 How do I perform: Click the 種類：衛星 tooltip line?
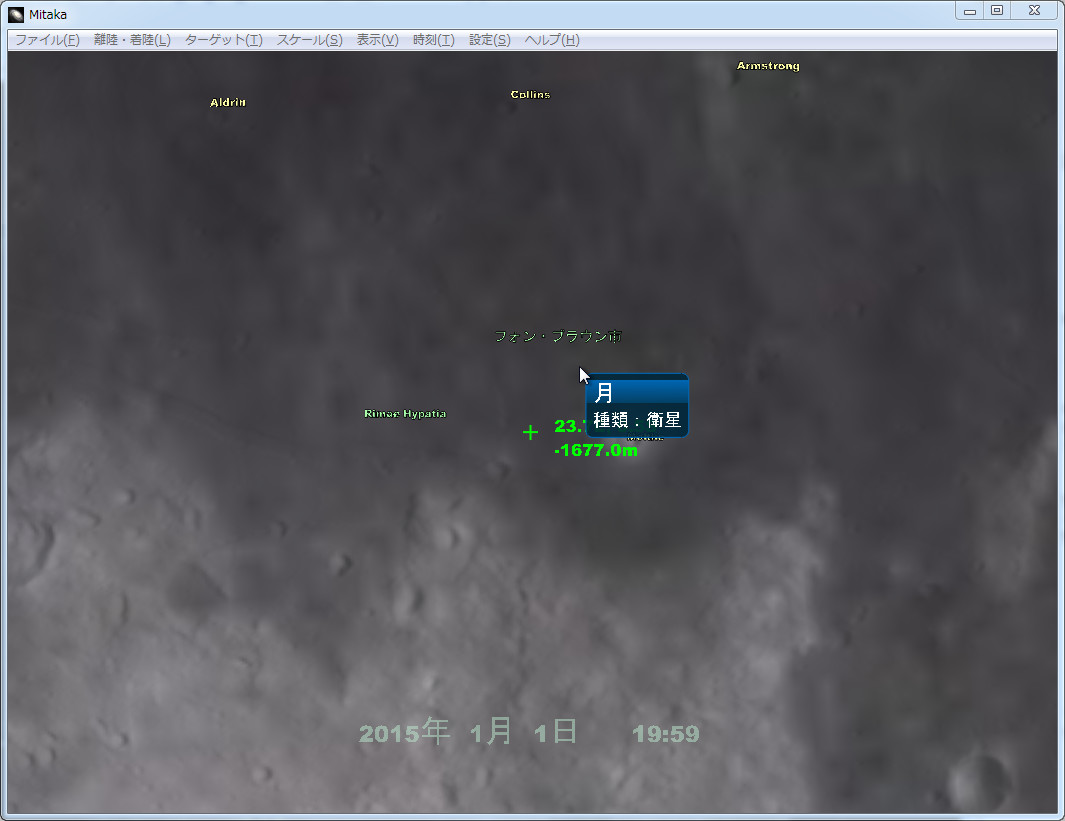click(637, 420)
